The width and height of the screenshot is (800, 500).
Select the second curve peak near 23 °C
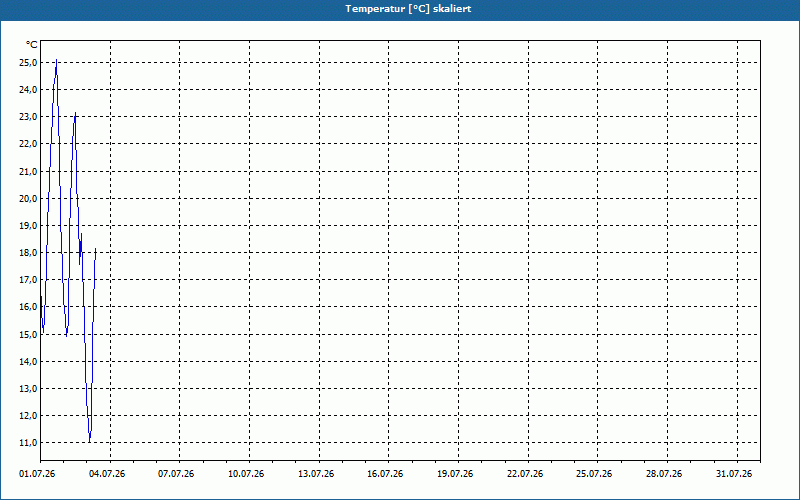(x=76, y=113)
